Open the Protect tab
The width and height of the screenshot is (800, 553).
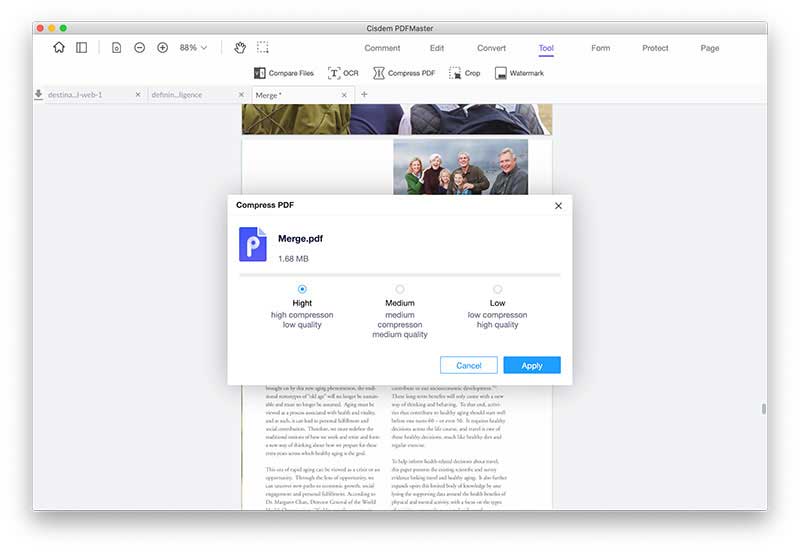click(655, 48)
